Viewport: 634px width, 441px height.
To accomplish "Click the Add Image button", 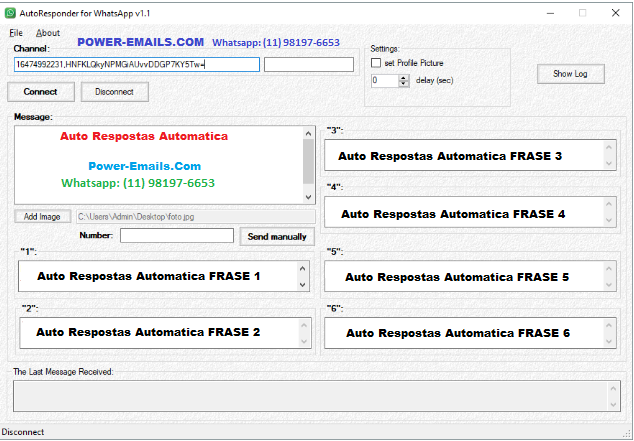I will [42, 217].
